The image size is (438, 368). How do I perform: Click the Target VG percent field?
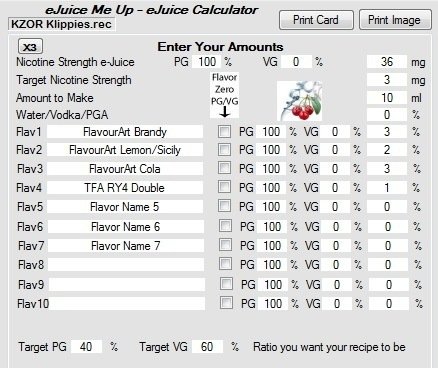coord(207,347)
